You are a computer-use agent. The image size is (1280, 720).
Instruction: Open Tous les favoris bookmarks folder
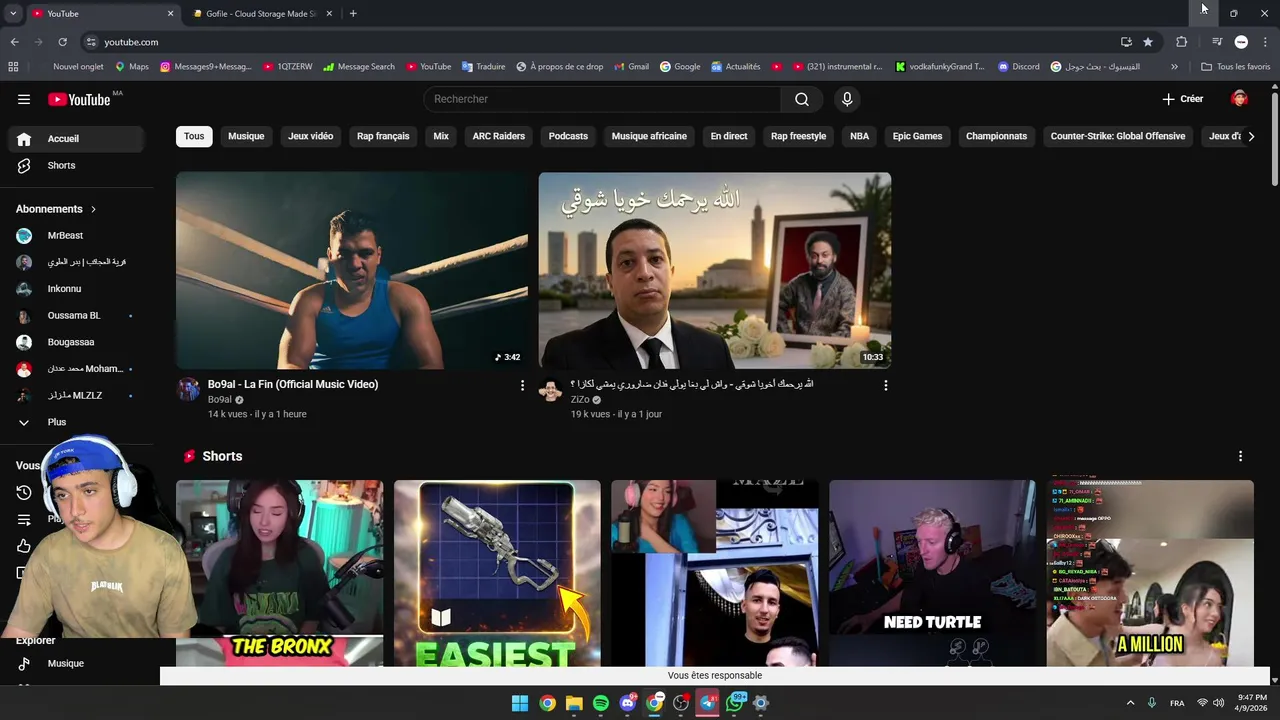[x=1236, y=67]
